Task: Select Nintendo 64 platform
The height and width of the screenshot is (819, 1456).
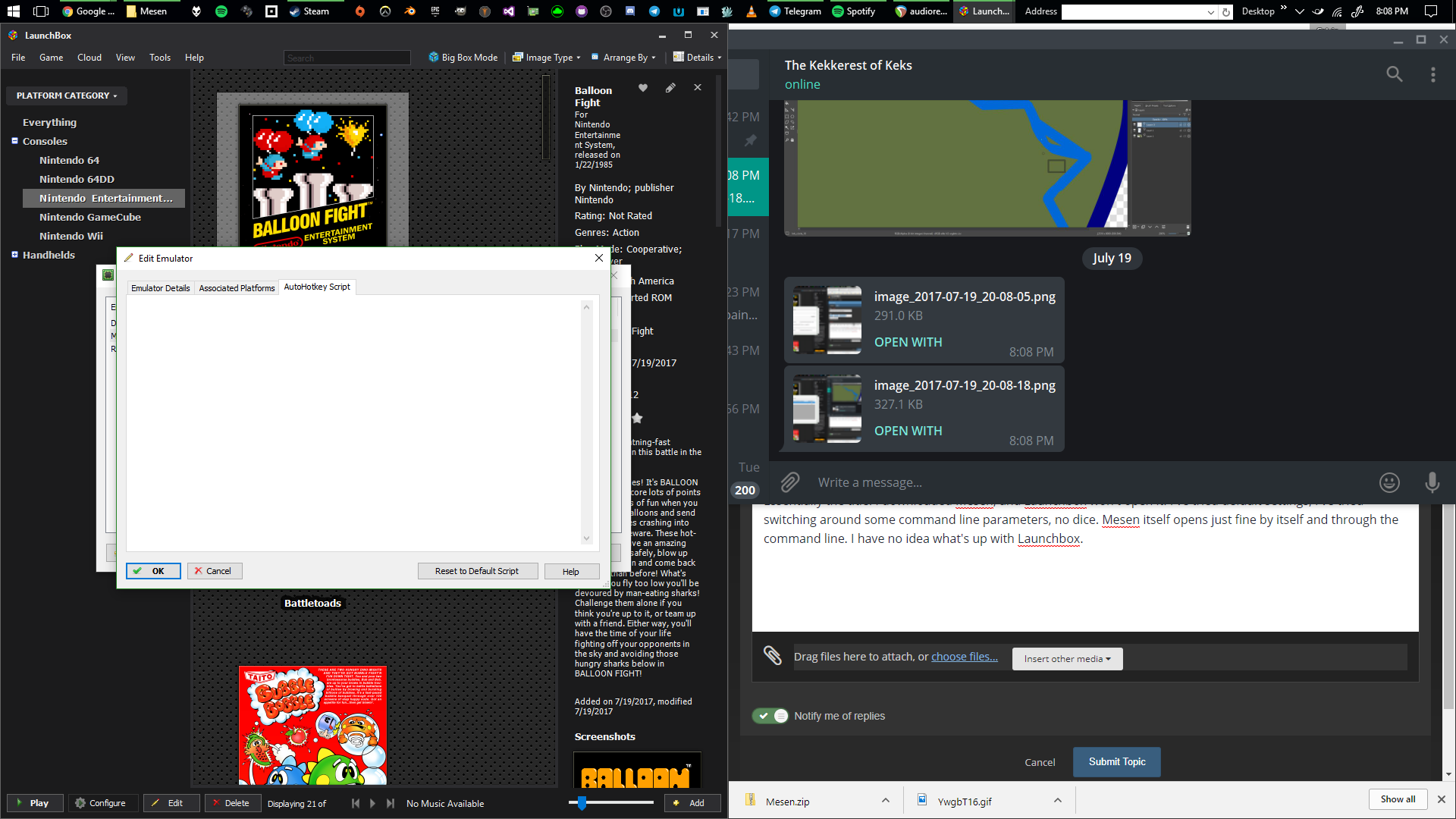Action: (x=69, y=160)
